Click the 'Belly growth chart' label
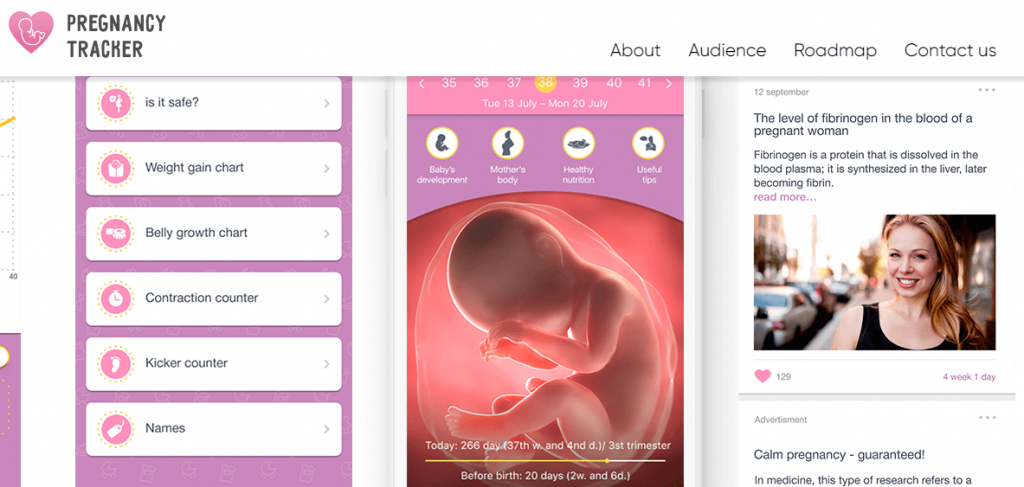 click(197, 233)
